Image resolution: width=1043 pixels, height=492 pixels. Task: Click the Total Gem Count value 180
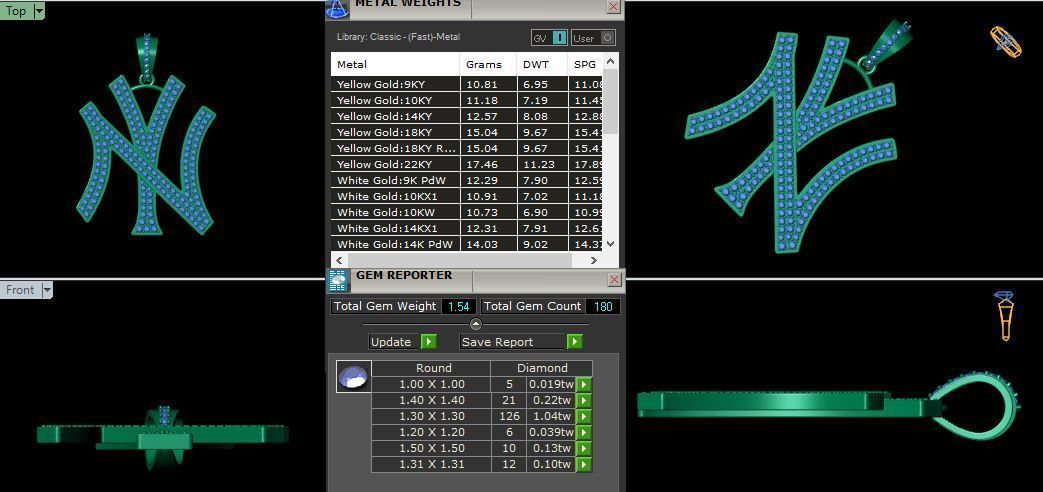click(x=603, y=306)
